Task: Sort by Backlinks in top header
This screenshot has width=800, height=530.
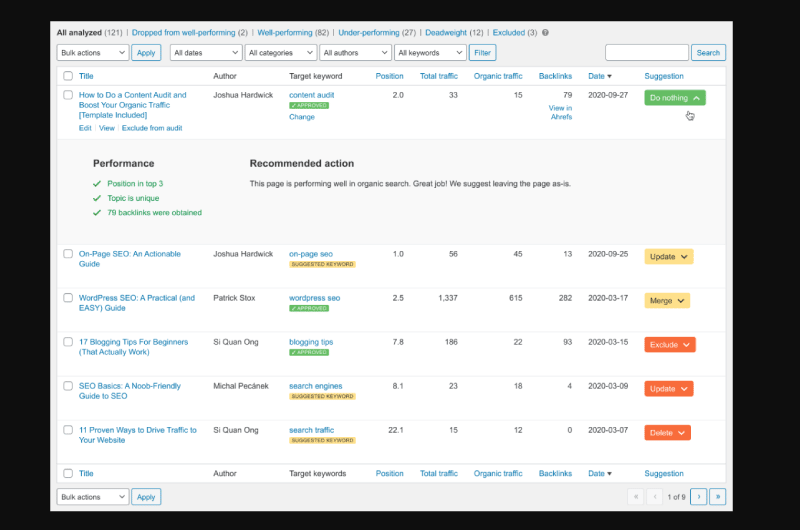Action: tap(555, 76)
